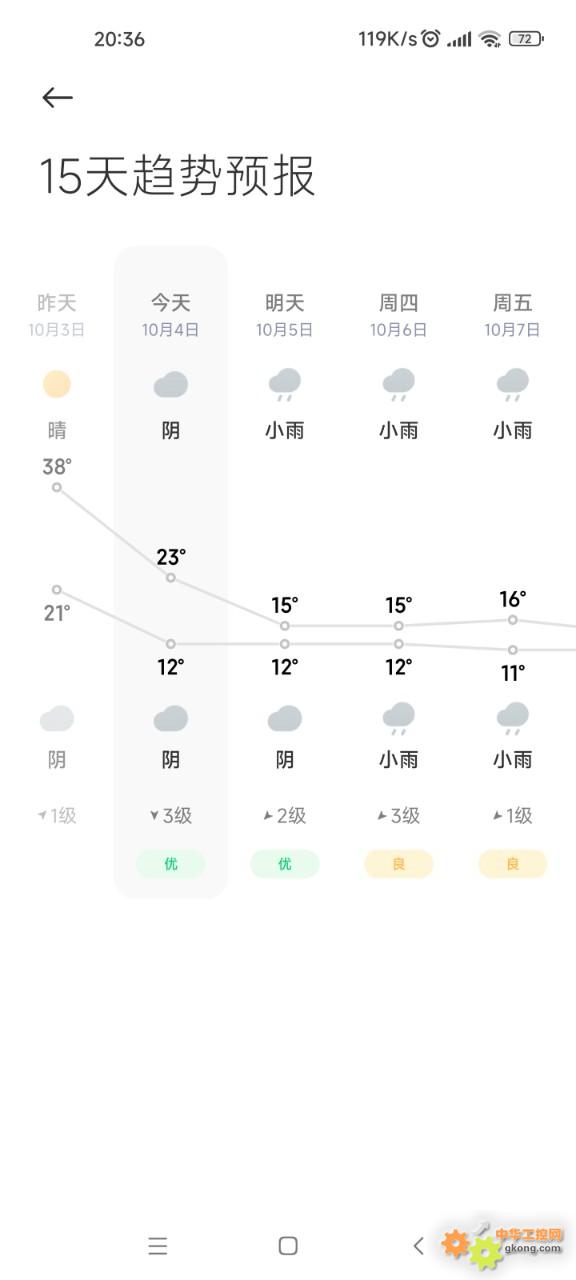Viewport: 576px width, 1280px height.
Task: Tap yesterday's sunny weather icon
Action: pos(57,384)
